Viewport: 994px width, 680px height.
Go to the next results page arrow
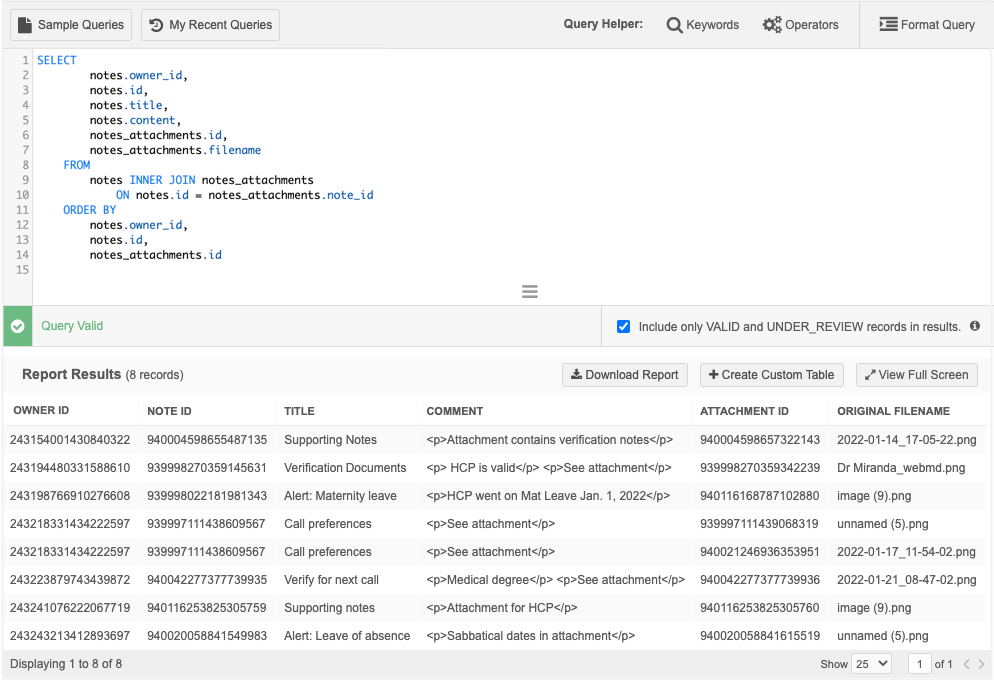coord(981,664)
